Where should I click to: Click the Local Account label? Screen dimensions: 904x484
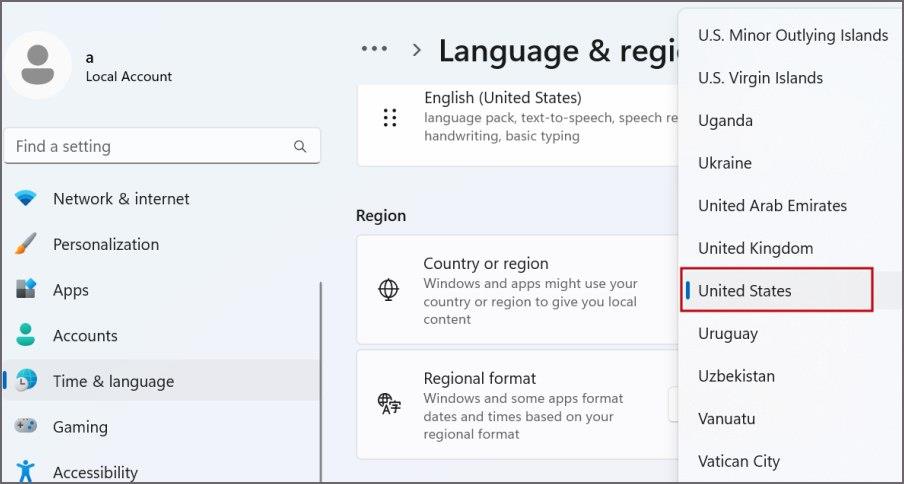[x=129, y=77]
